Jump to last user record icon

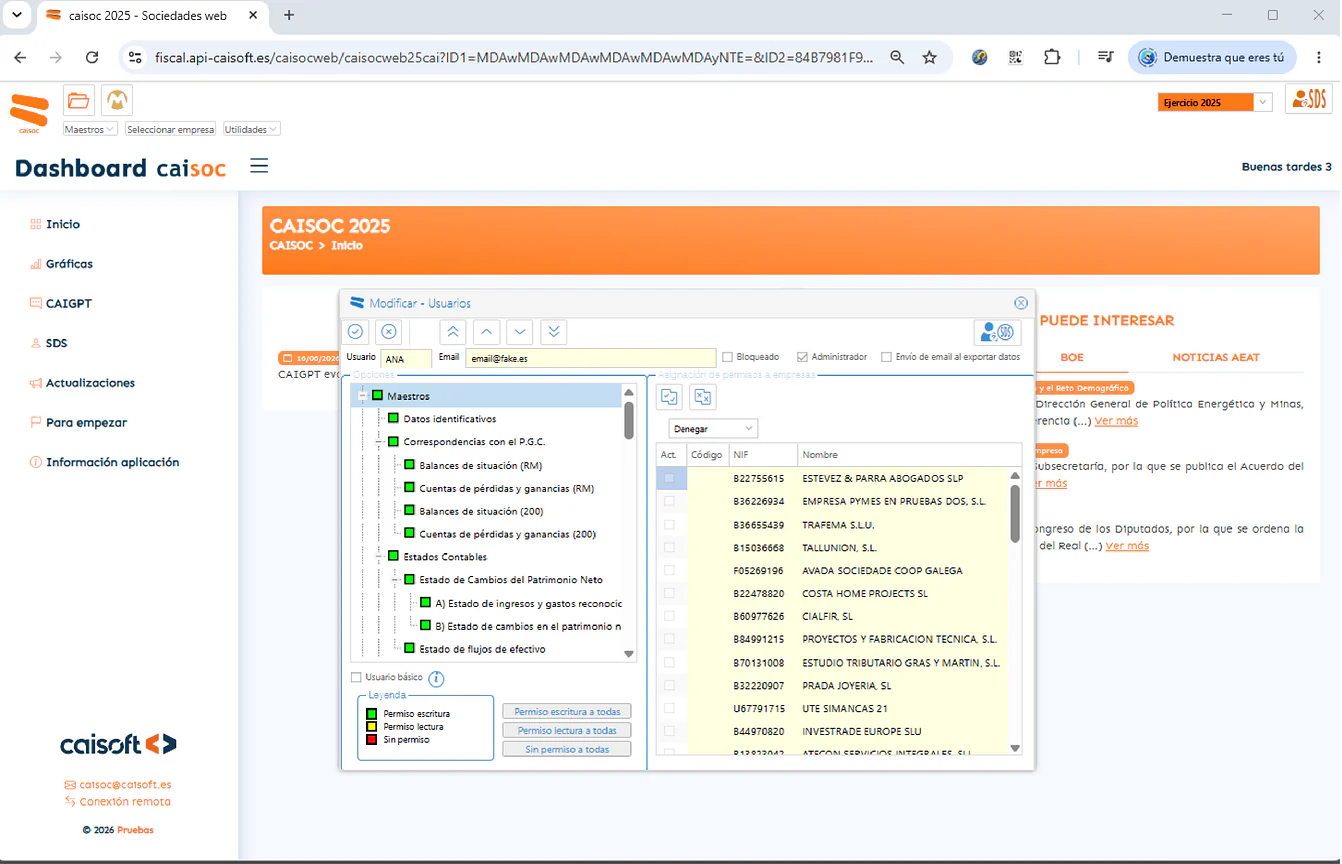coord(553,332)
